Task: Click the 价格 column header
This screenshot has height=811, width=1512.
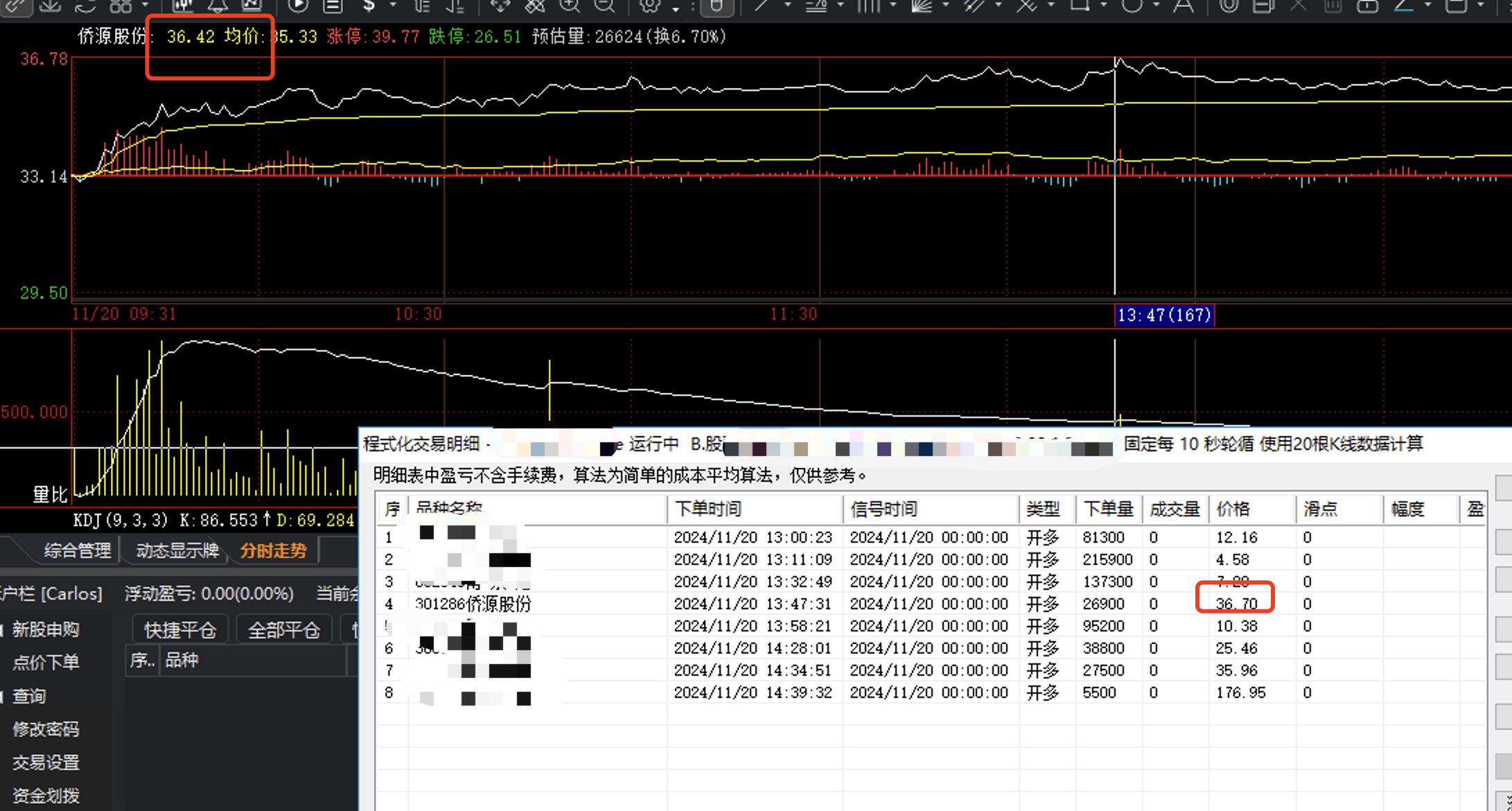Action: pyautogui.click(x=1252, y=509)
